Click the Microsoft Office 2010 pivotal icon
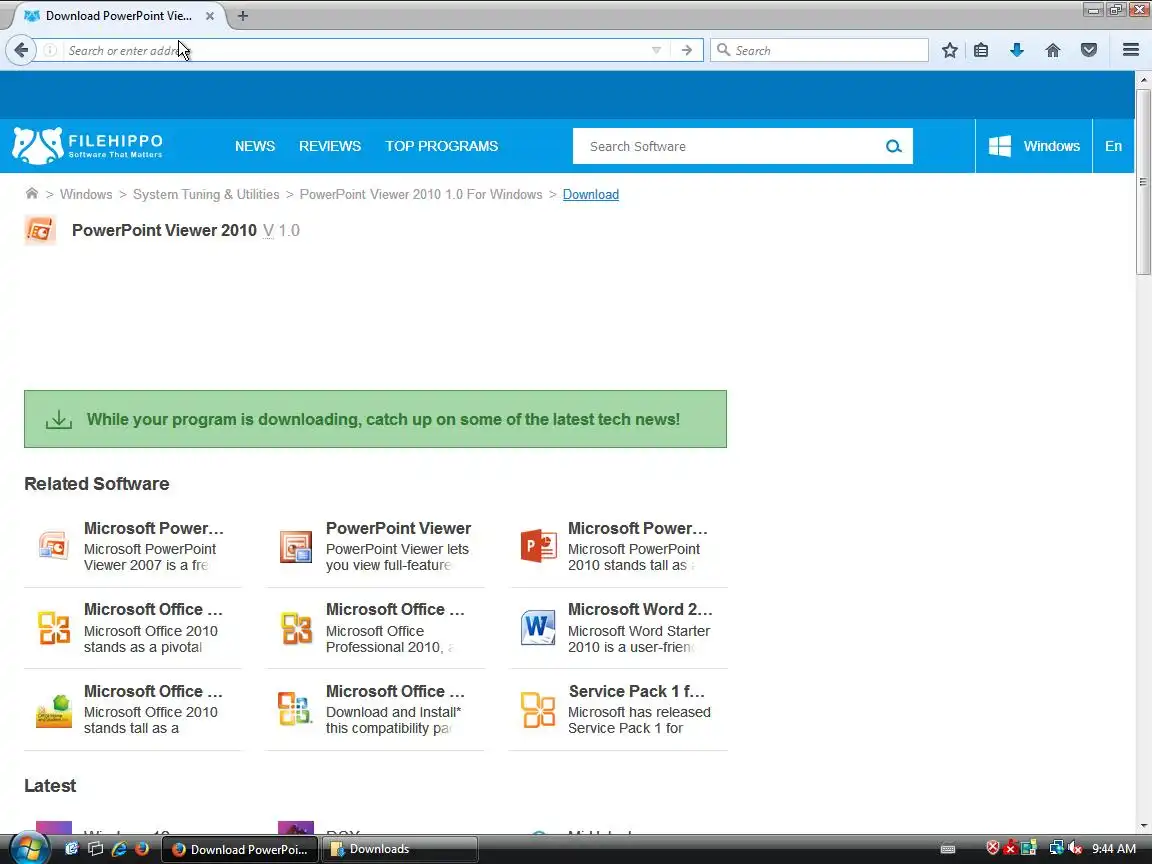1152x864 pixels. click(x=54, y=628)
